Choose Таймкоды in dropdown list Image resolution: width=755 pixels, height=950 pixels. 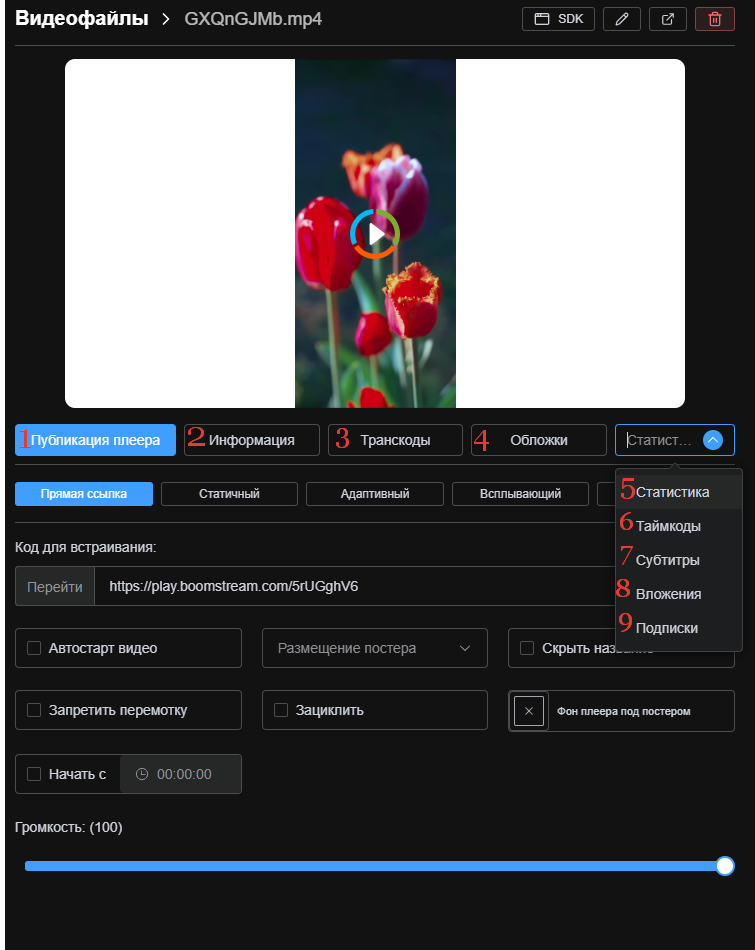click(679, 526)
